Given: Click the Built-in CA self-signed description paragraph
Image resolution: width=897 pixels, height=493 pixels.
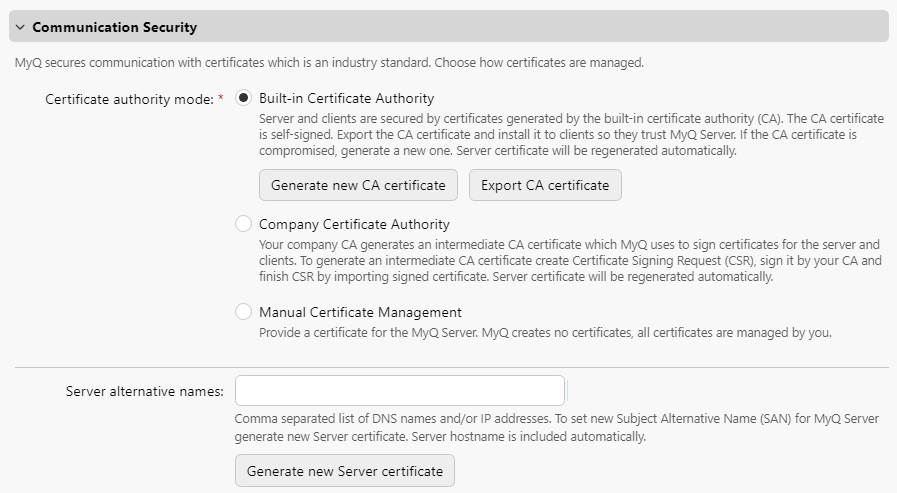Looking at the screenshot, I should pos(570,135).
